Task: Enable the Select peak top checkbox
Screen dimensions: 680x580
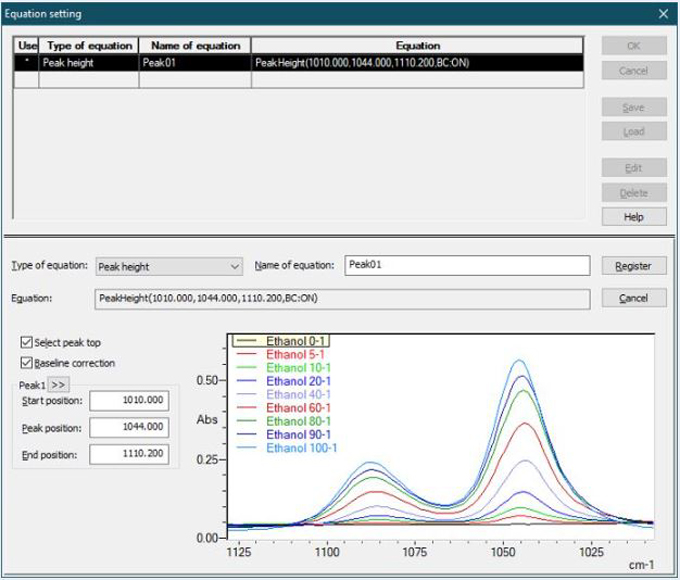Action: (x=27, y=343)
